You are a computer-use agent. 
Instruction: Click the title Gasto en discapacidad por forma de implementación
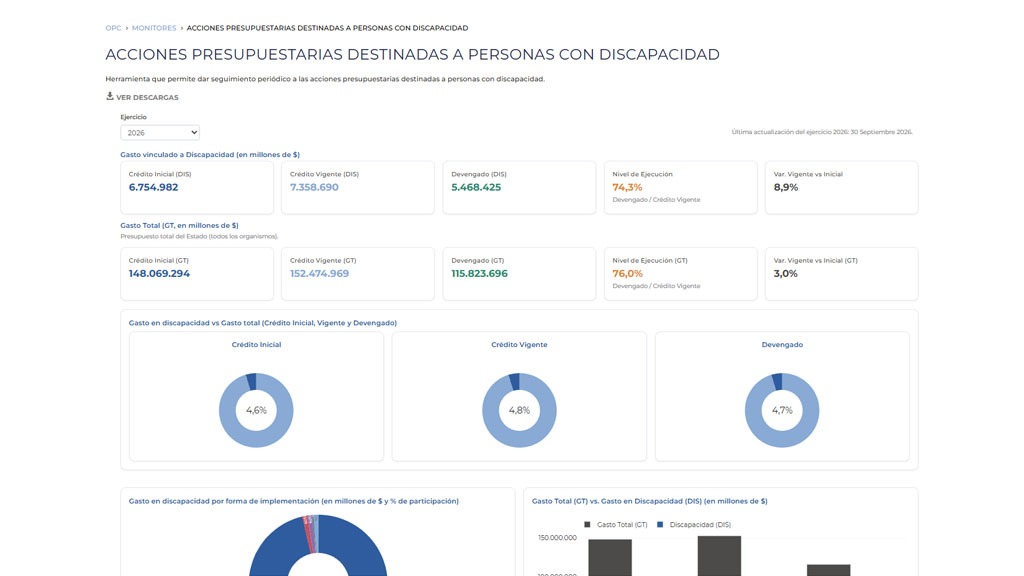coord(293,501)
